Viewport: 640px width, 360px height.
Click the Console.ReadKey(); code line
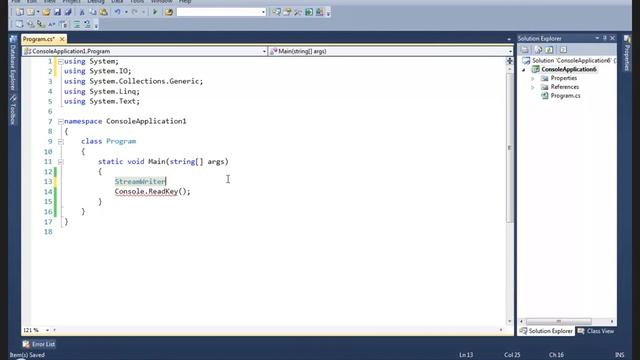click(152, 191)
